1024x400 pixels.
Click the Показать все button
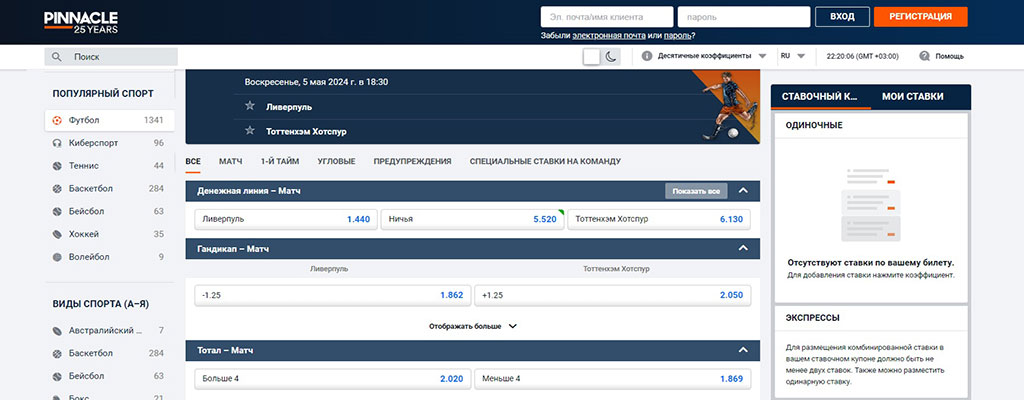click(696, 191)
